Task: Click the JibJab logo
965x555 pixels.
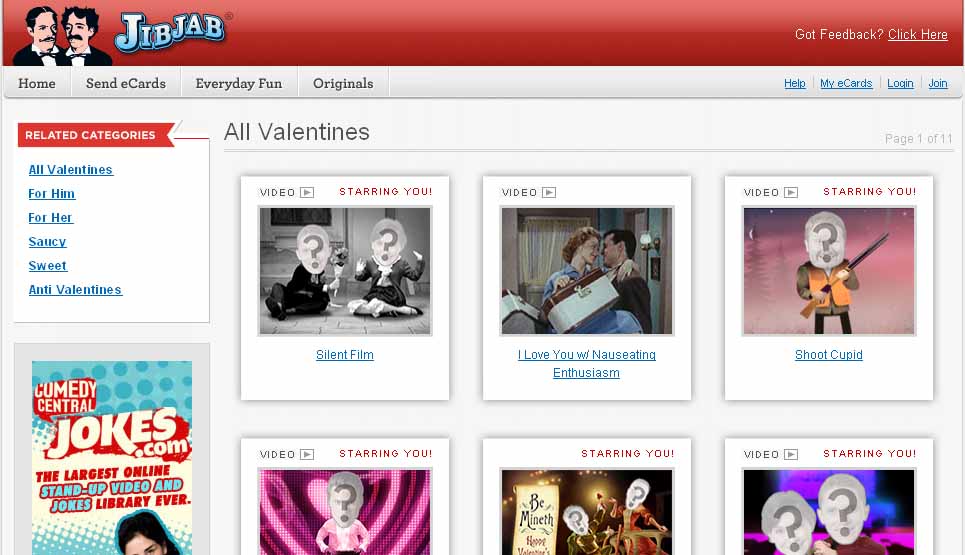Action: pyautogui.click(x=170, y=31)
